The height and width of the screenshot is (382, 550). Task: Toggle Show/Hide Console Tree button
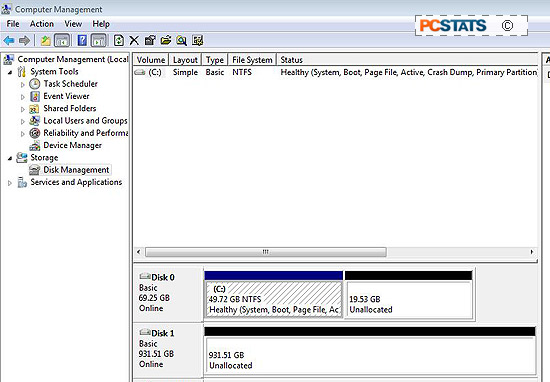(x=62, y=41)
